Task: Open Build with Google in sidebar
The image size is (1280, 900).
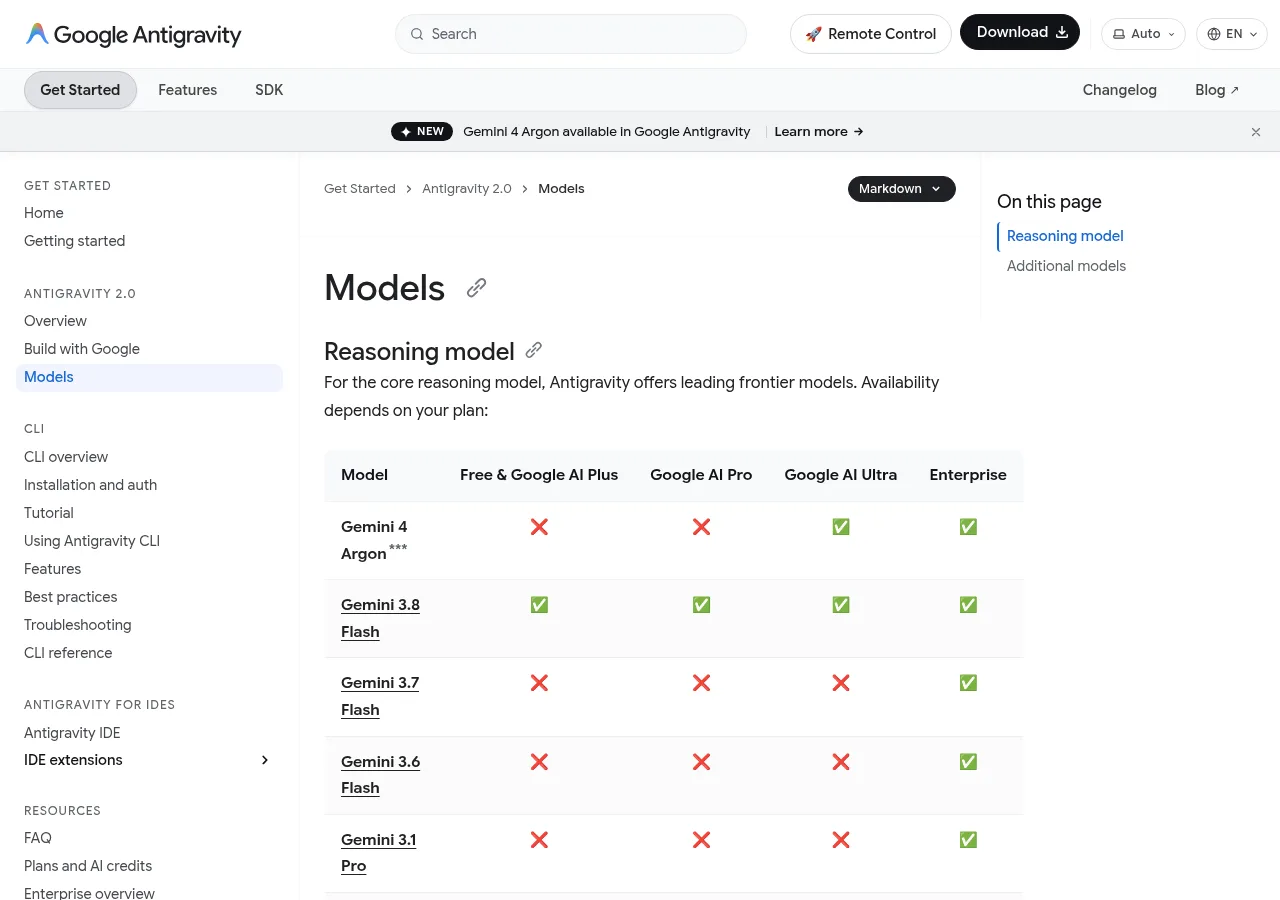Action: tap(82, 349)
